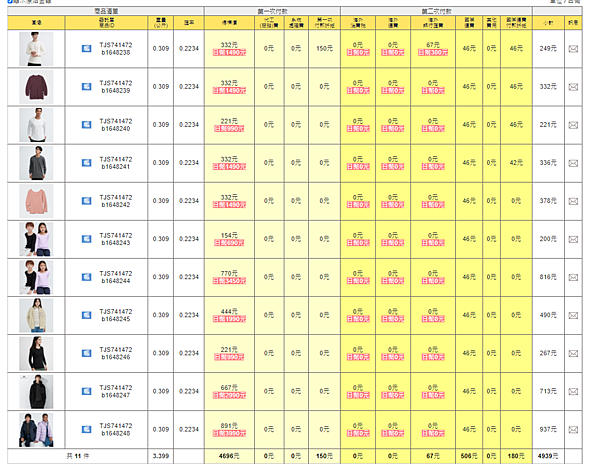Click the 150元 value in first row
This screenshot has width=600, height=465.
[324, 49]
